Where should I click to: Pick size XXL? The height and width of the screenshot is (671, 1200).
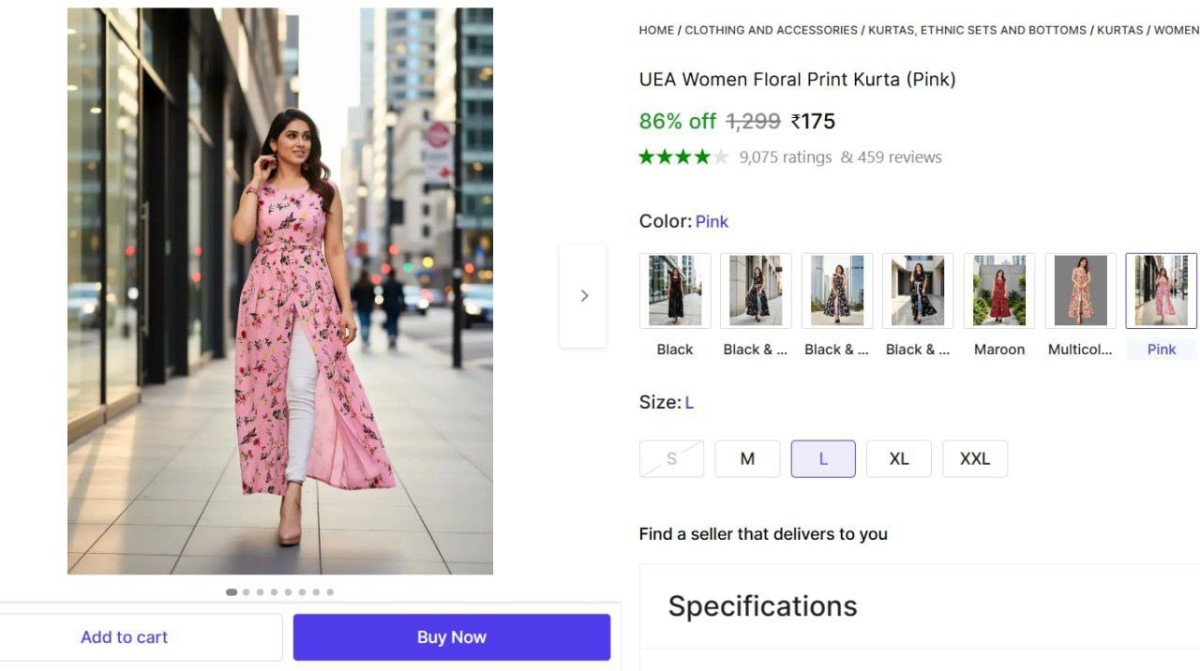975,459
